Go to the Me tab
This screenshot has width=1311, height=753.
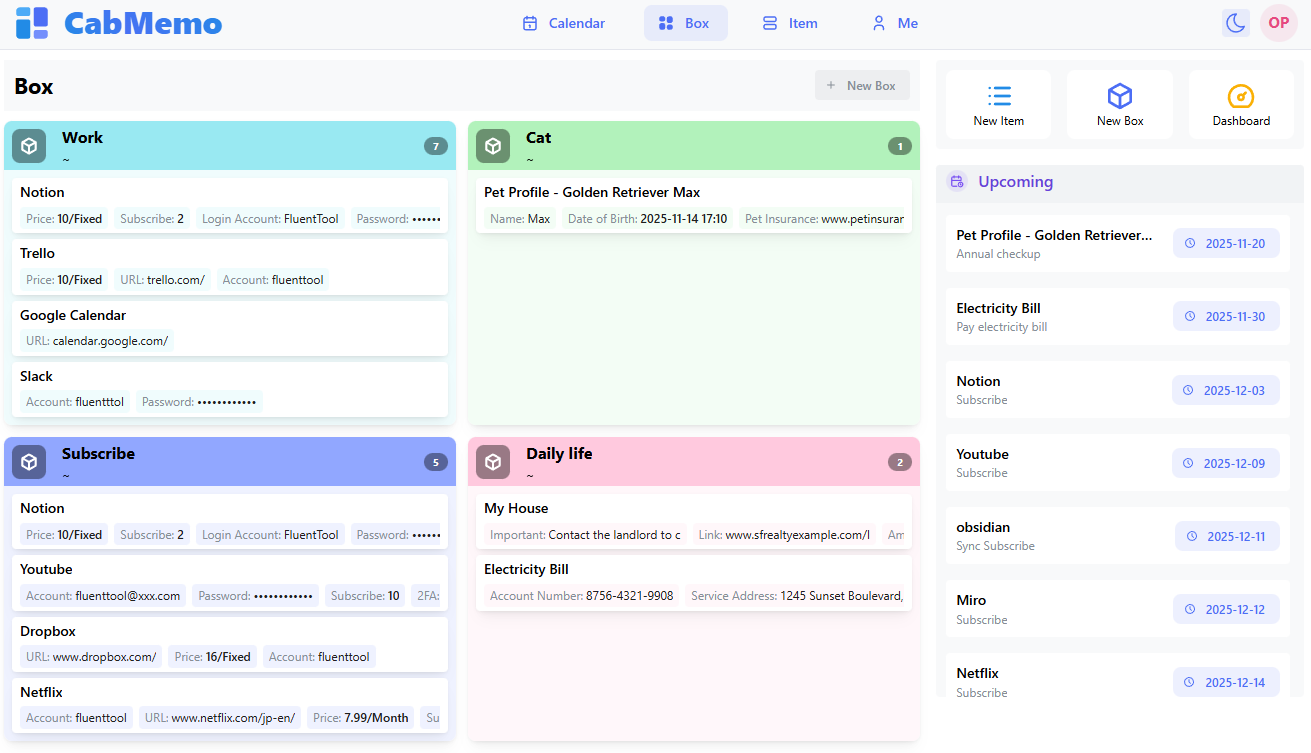895,23
